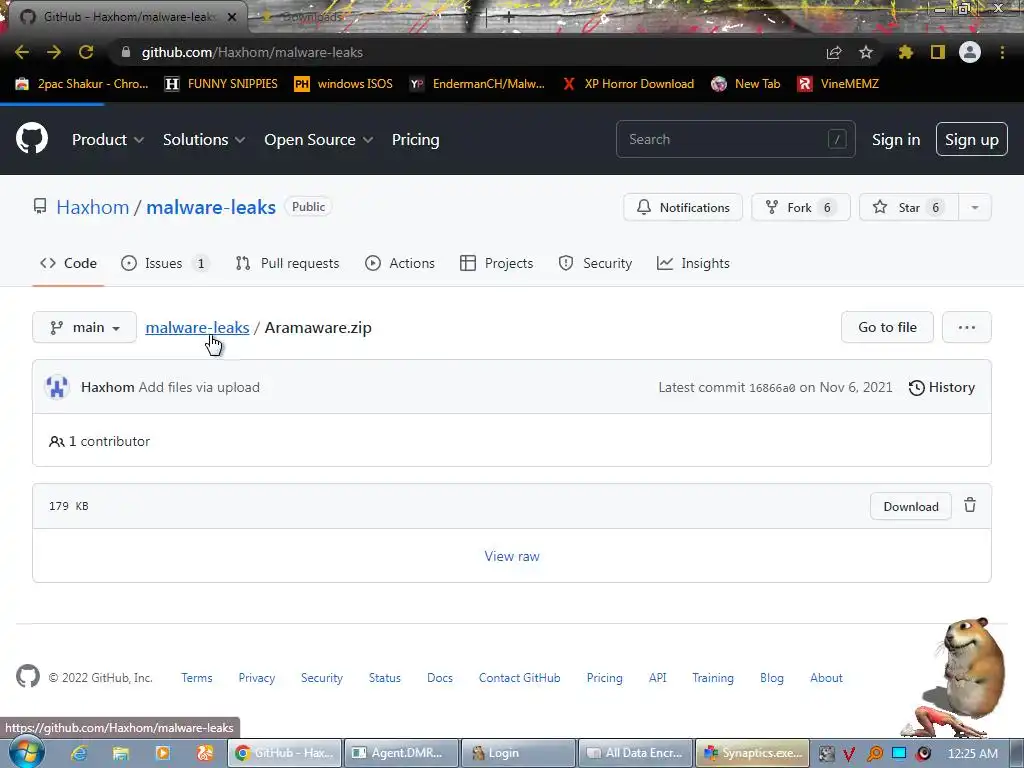Open the FUNNY SNIPPIES bookmark
Screen dimensions: 1024x768
point(221,84)
